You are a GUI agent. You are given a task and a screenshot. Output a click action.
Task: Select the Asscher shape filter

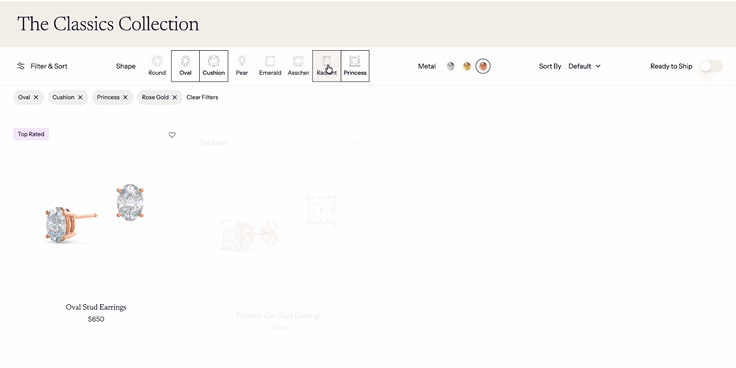299,66
